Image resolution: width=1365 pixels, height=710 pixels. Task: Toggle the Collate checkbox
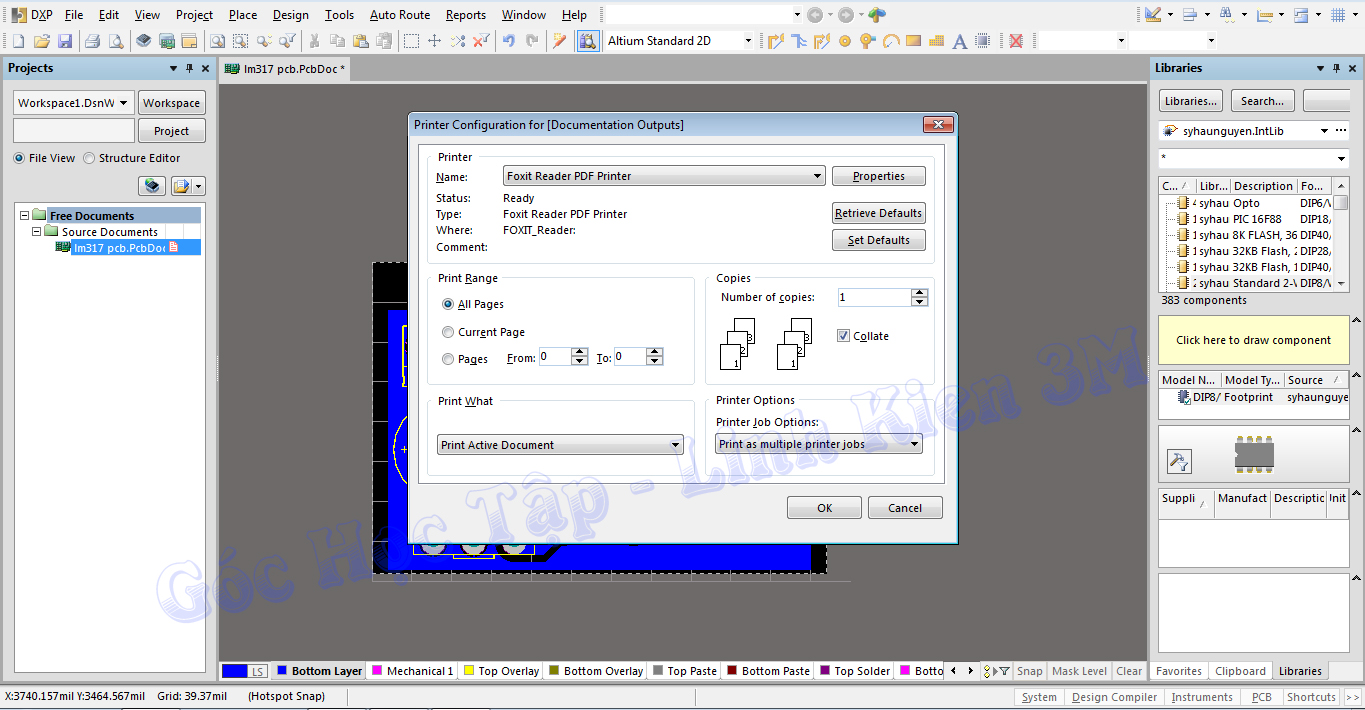pyautogui.click(x=843, y=336)
